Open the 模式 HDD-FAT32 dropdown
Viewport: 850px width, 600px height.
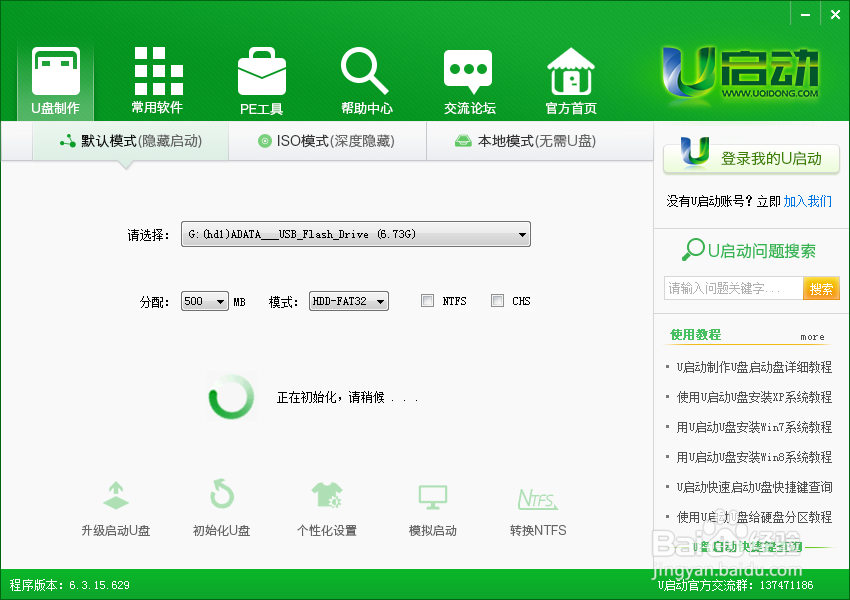[349, 301]
